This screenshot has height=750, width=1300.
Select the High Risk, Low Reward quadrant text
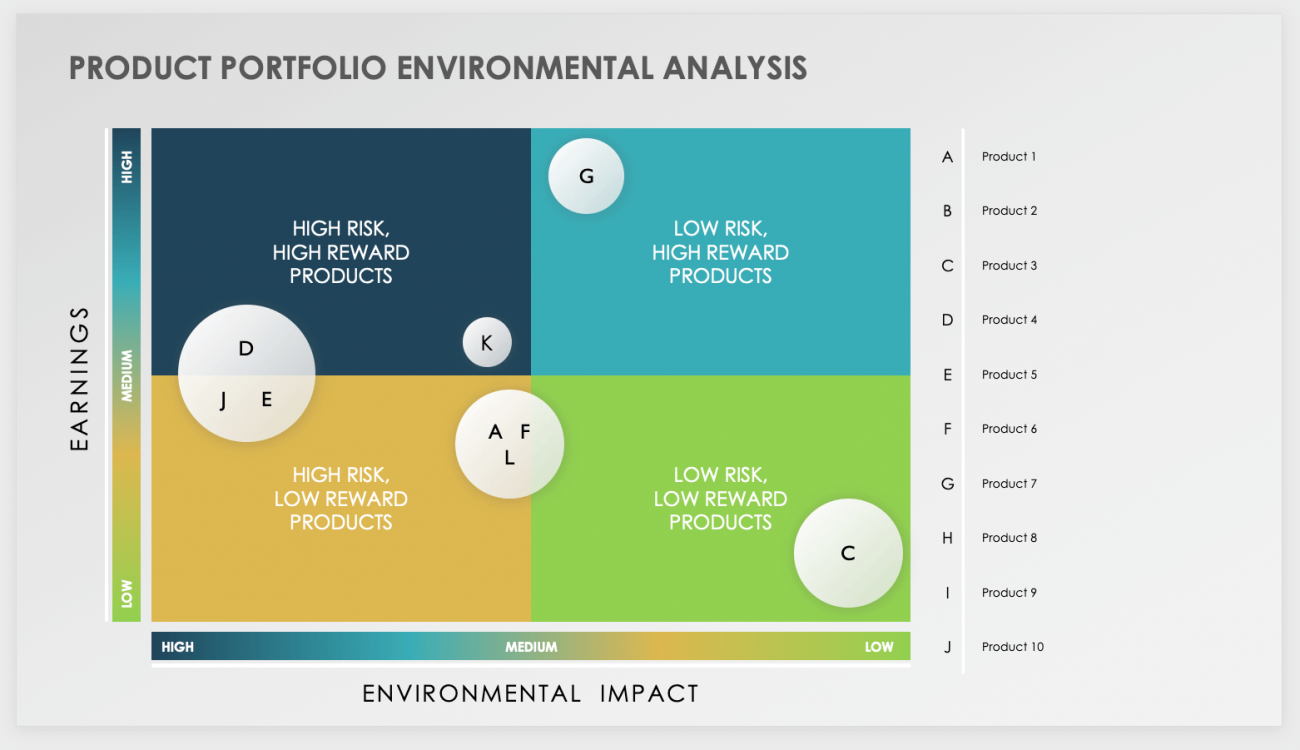(341, 498)
